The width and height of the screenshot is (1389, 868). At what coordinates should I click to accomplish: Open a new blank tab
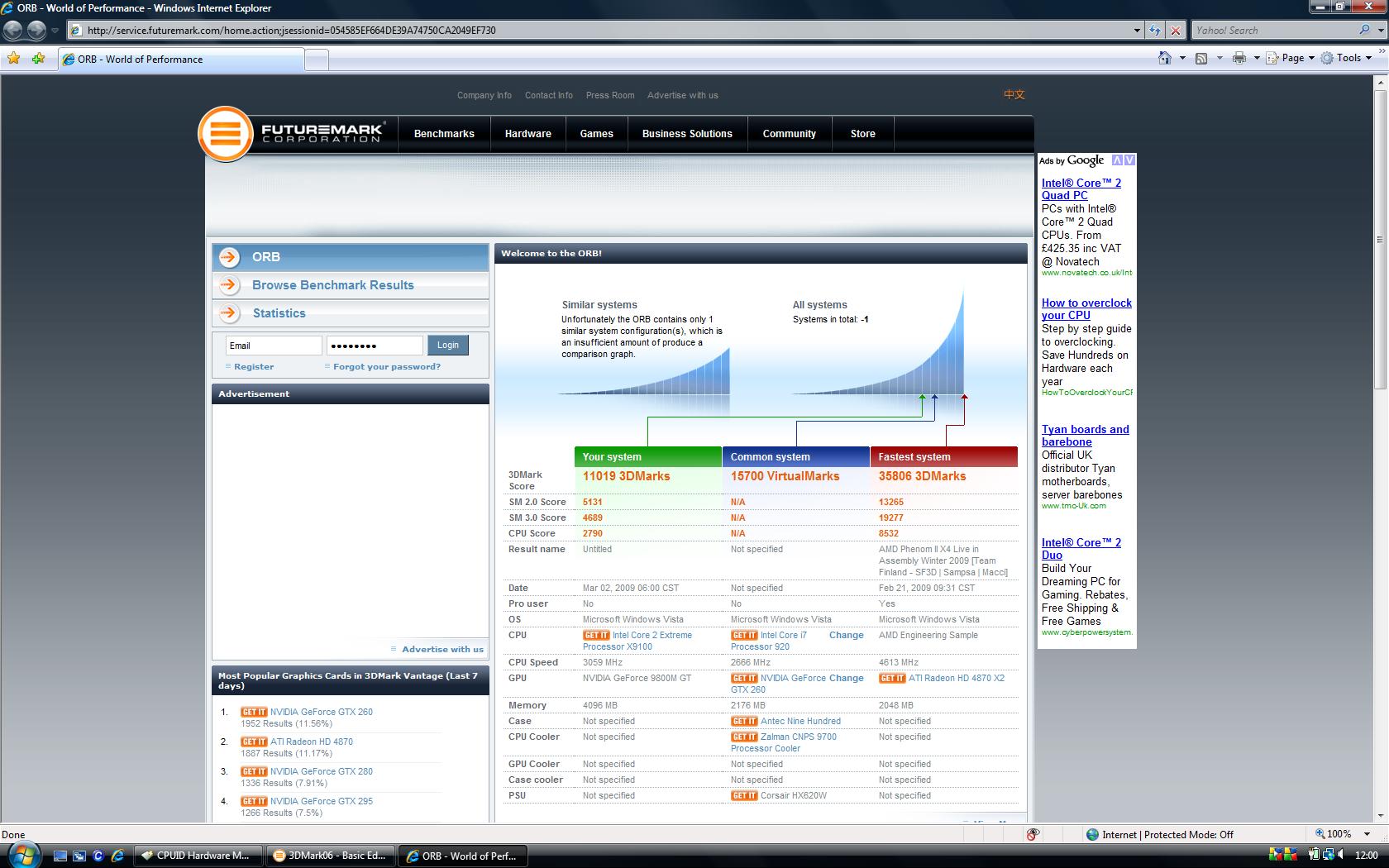click(x=317, y=59)
